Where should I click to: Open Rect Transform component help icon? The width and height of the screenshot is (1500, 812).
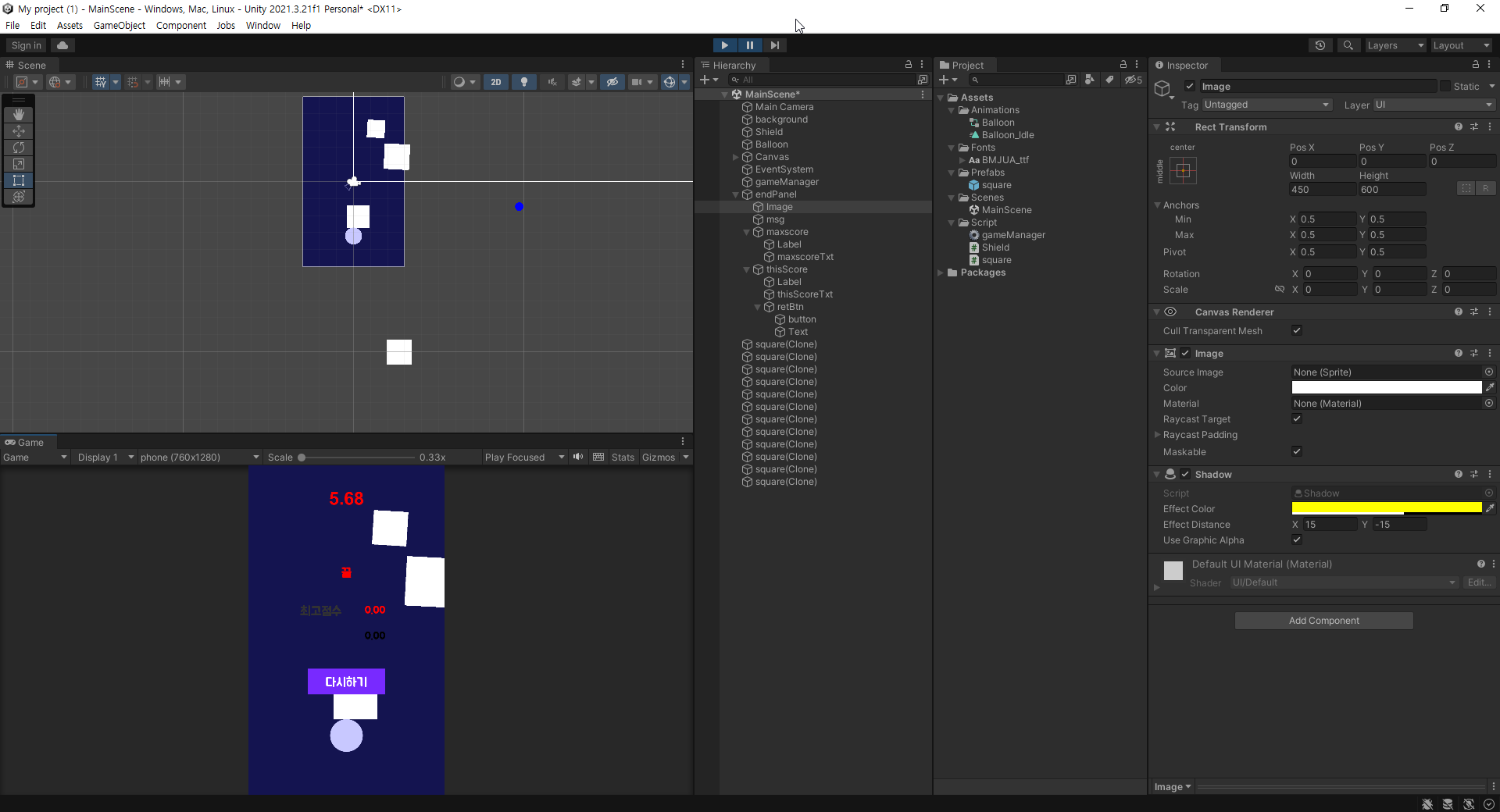tap(1459, 127)
